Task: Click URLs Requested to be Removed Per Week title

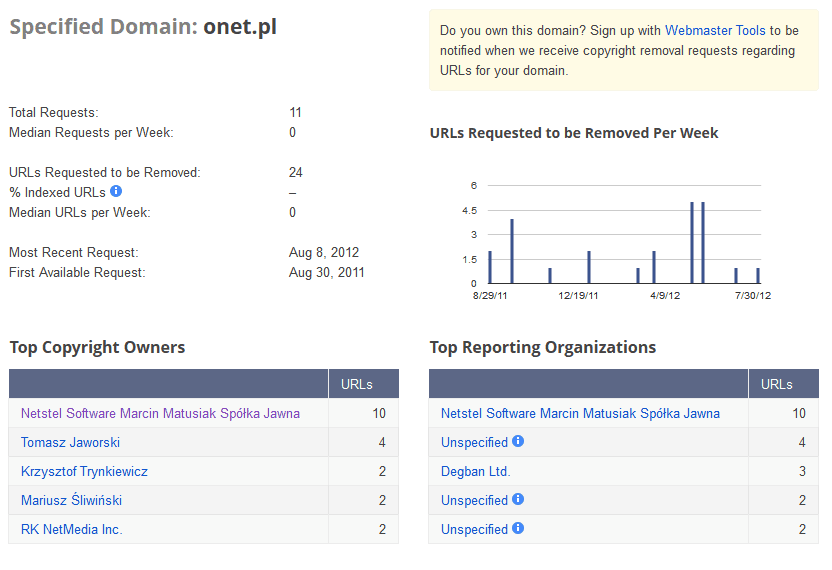Action: tap(574, 133)
